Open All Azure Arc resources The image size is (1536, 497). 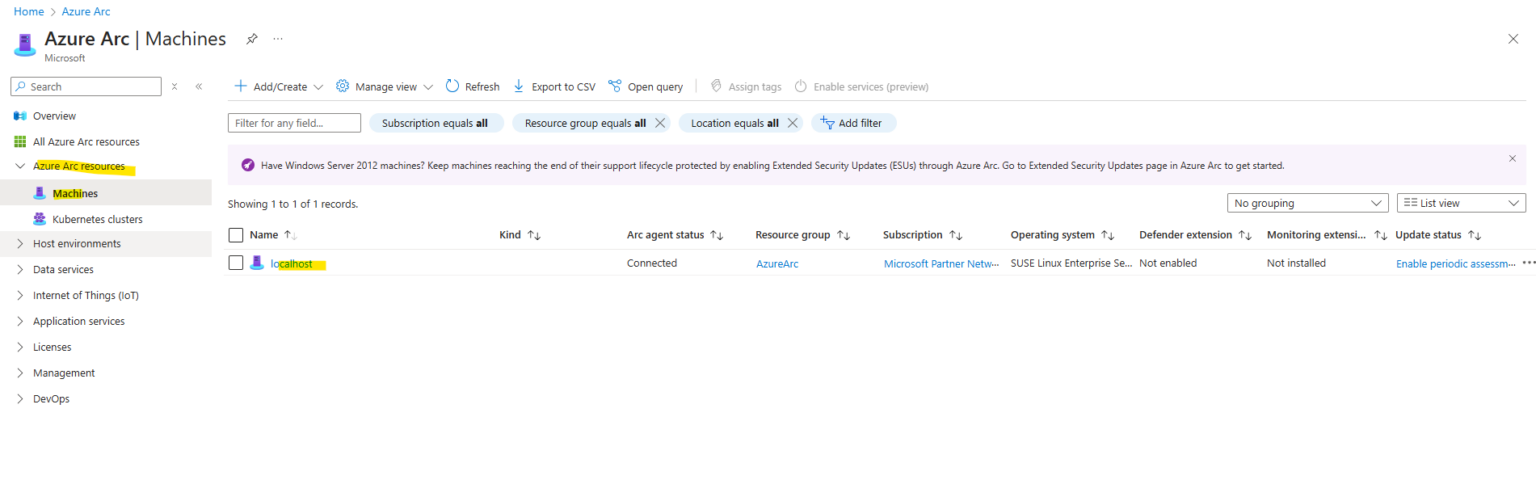[86, 142]
